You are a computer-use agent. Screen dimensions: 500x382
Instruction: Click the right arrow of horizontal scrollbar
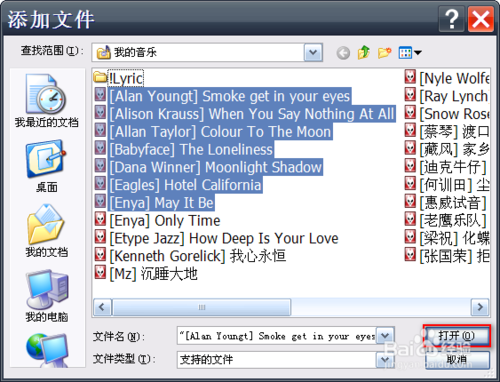pyautogui.click(x=480, y=307)
